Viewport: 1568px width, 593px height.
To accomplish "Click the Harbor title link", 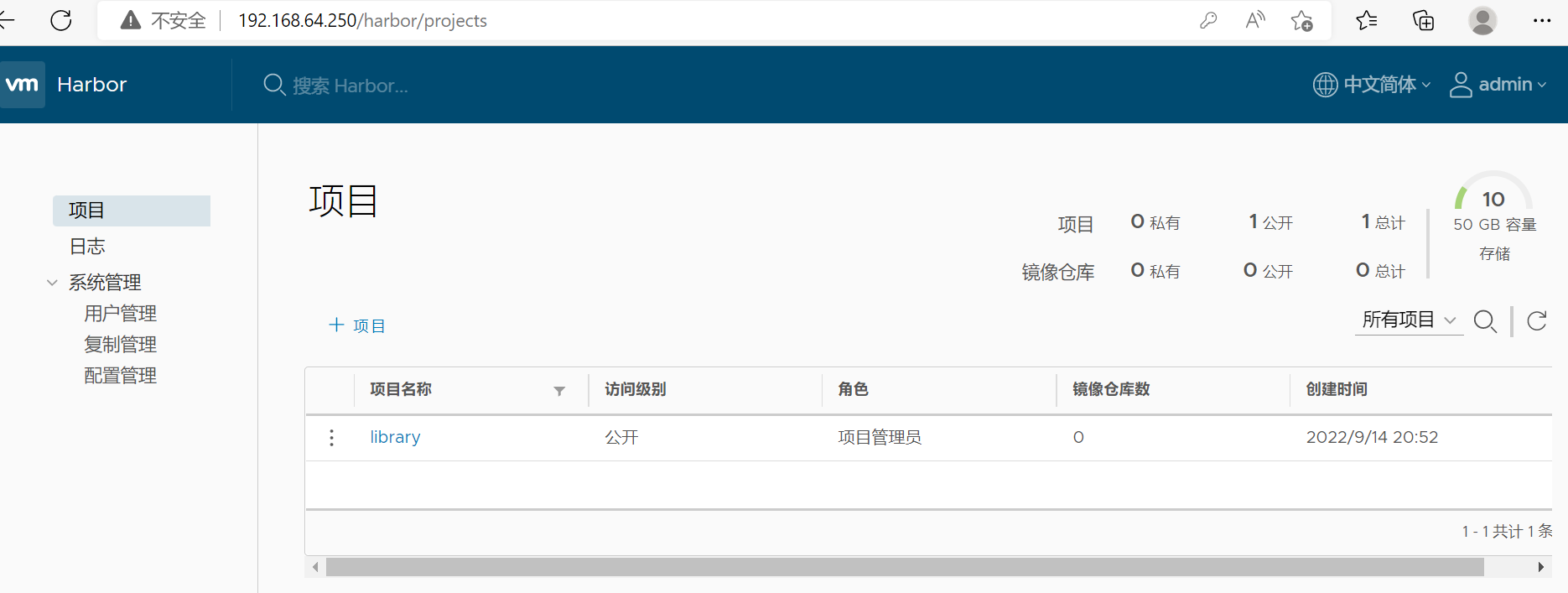I will click(92, 85).
